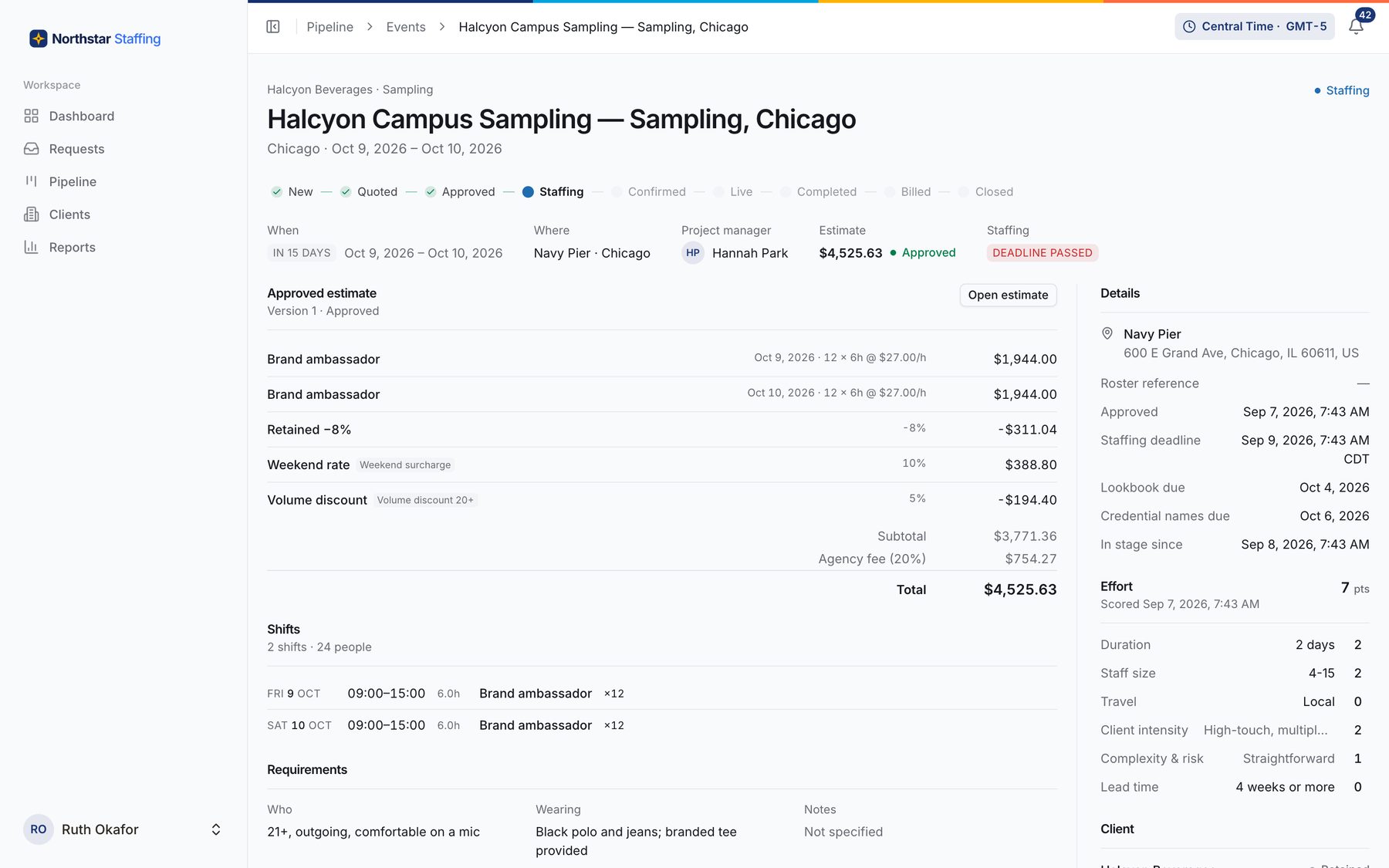Image resolution: width=1389 pixels, height=868 pixels.
Task: Select the Closed stage step
Action: pos(985,191)
